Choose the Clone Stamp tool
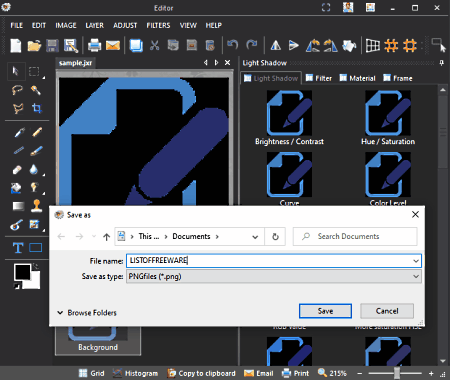 (x=36, y=206)
